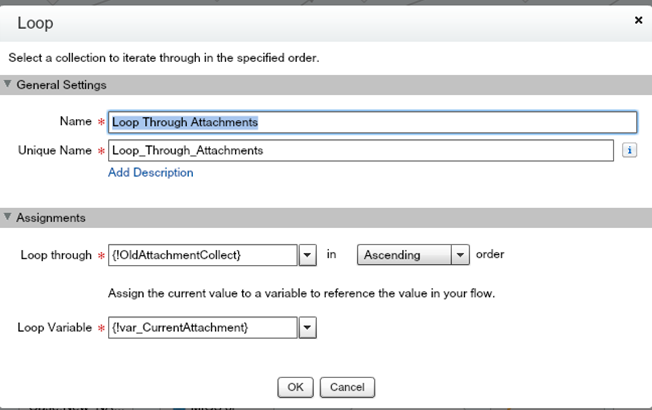Confirm the loop with OK button
The height and width of the screenshot is (410, 652).
tap(295, 387)
